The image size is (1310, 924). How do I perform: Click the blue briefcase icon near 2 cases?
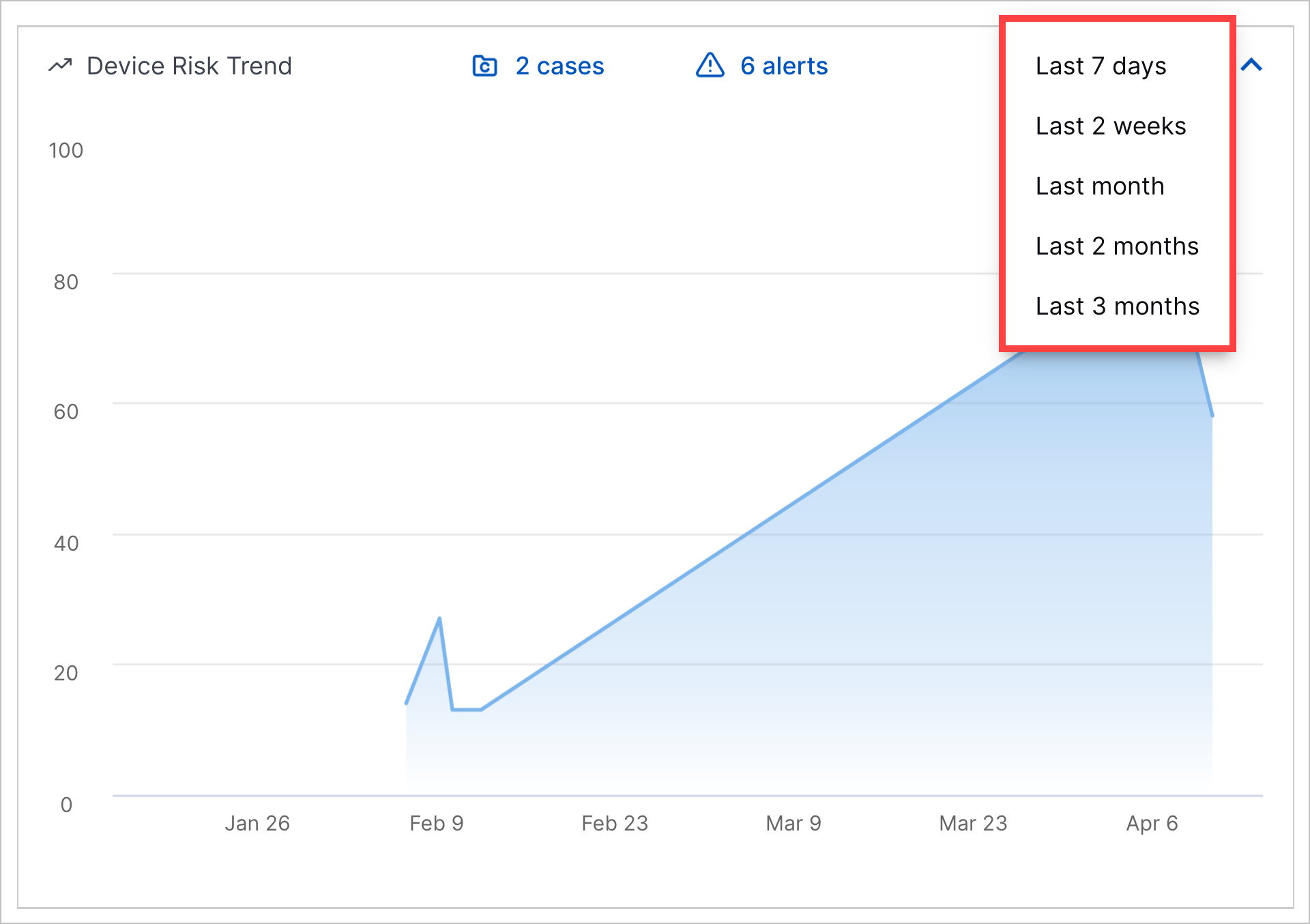pyautogui.click(x=484, y=66)
